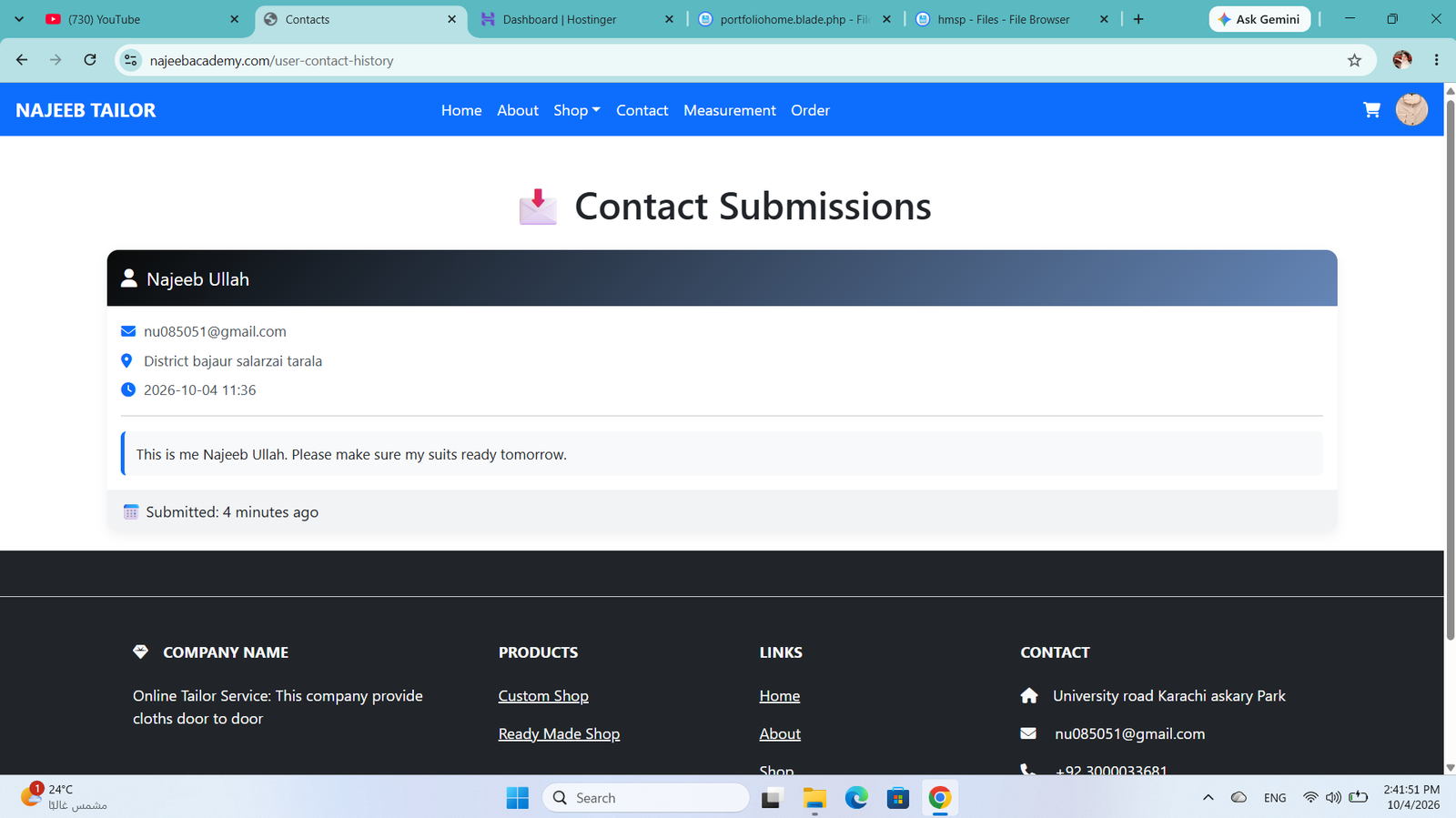Open a new browser tab
This screenshot has height=818, width=1456.
click(x=1138, y=19)
